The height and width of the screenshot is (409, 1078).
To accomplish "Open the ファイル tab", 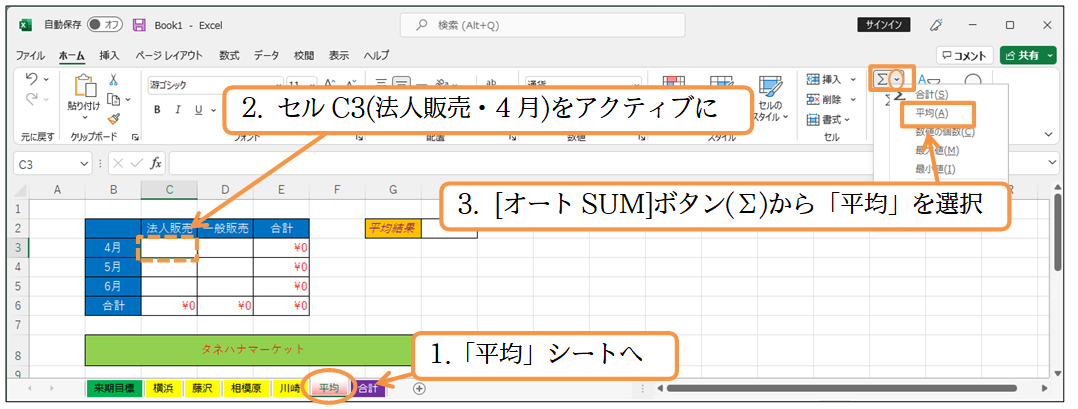I will (30, 56).
